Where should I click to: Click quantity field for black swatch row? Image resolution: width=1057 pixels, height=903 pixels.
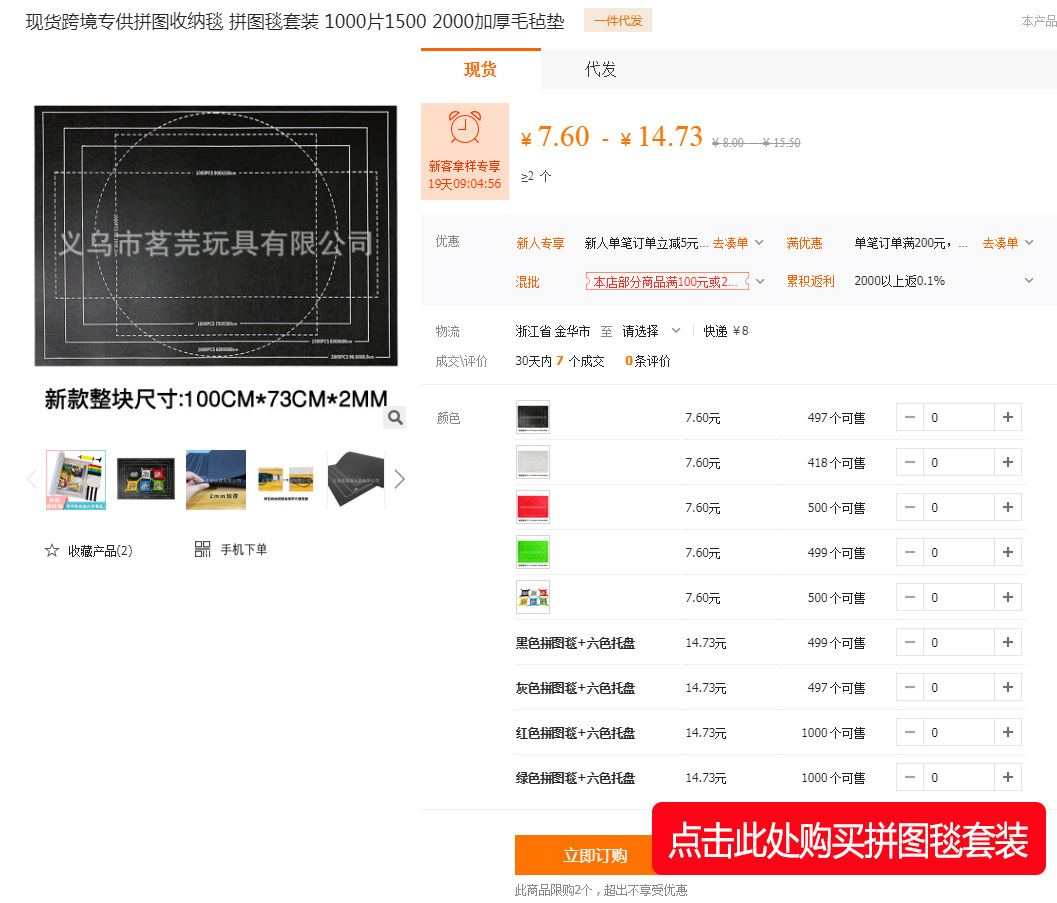coord(959,417)
